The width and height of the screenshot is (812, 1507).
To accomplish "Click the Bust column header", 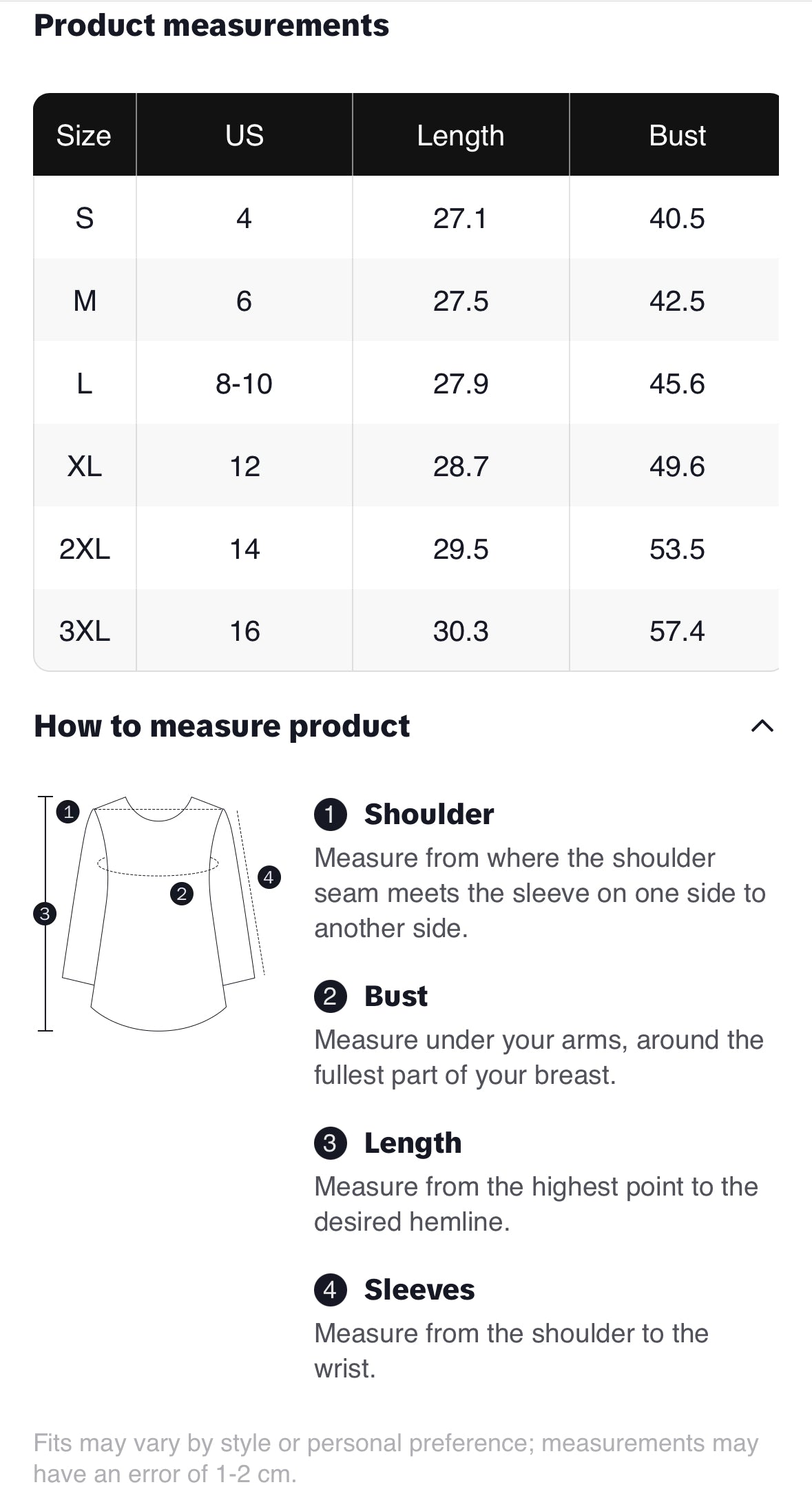I will click(x=677, y=136).
